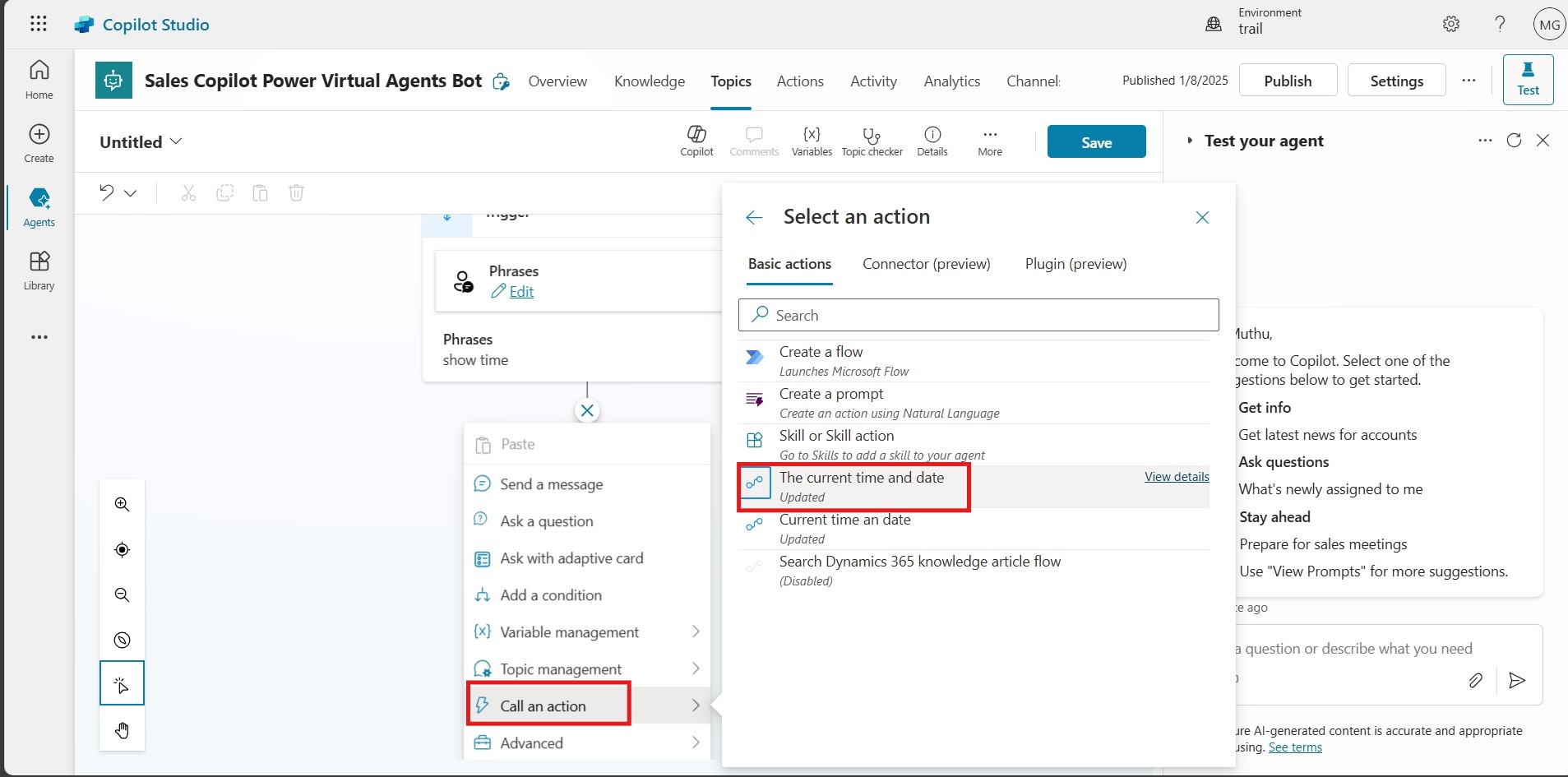Viewport: 1568px width, 777px height.
Task: Click the undo arrow icon
Action: tap(107, 193)
